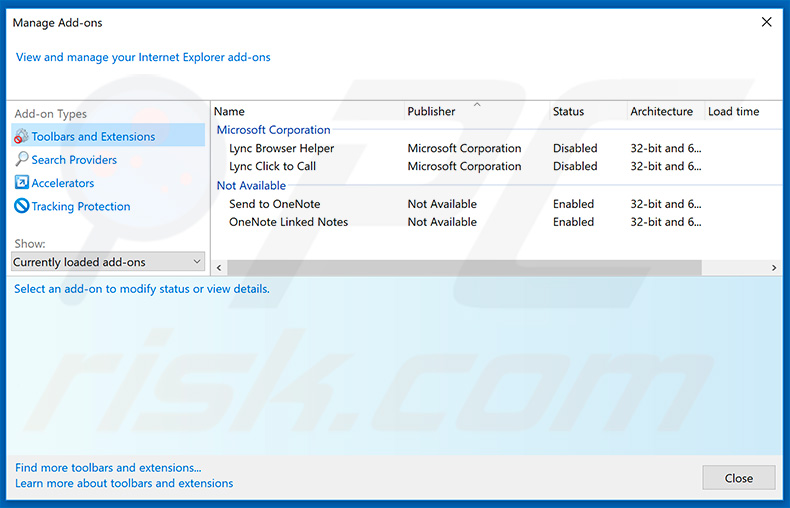Image resolution: width=790 pixels, height=508 pixels.
Task: Open Find more toolbars and extensions link
Action: coord(108,468)
